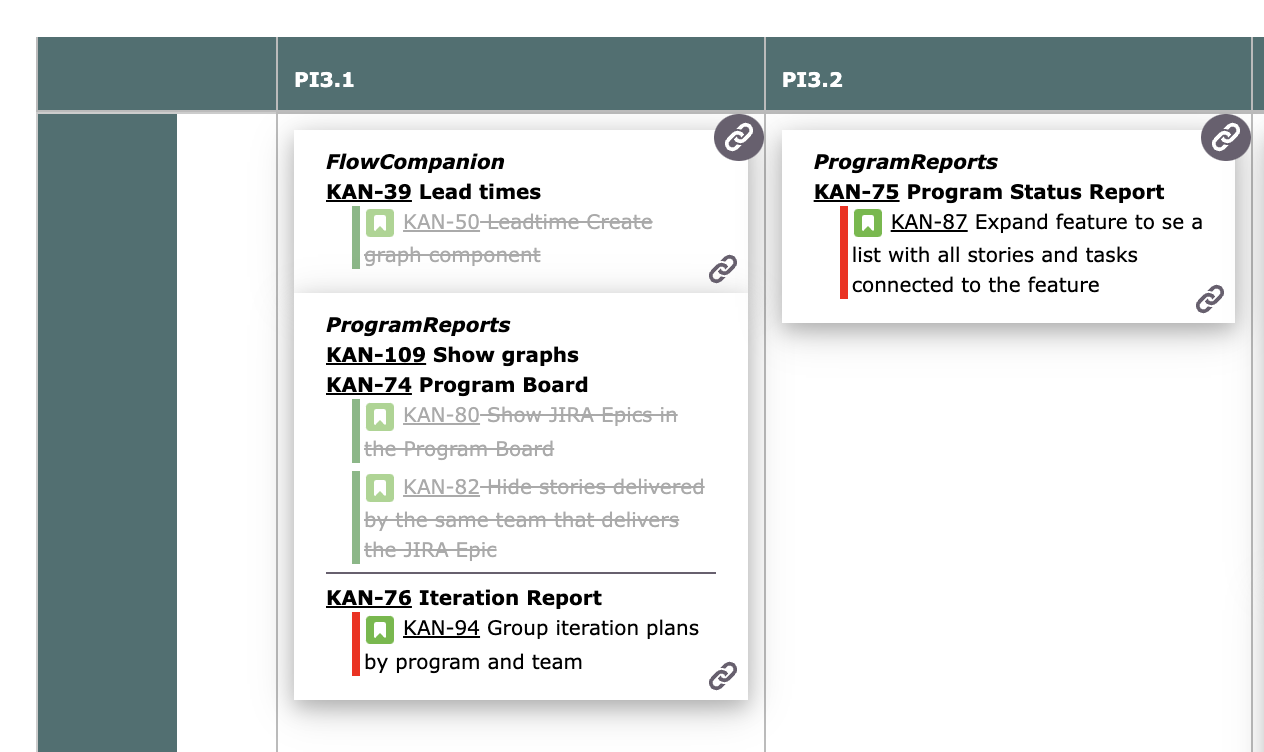Open the KAN-74 Program Board link

point(369,385)
